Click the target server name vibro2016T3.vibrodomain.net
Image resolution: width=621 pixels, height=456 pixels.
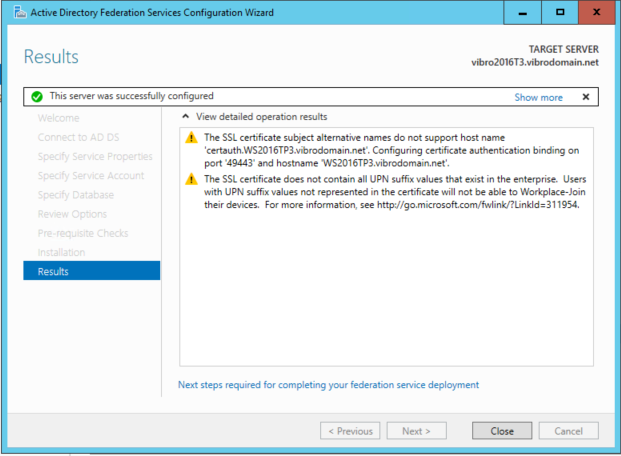click(x=535, y=62)
